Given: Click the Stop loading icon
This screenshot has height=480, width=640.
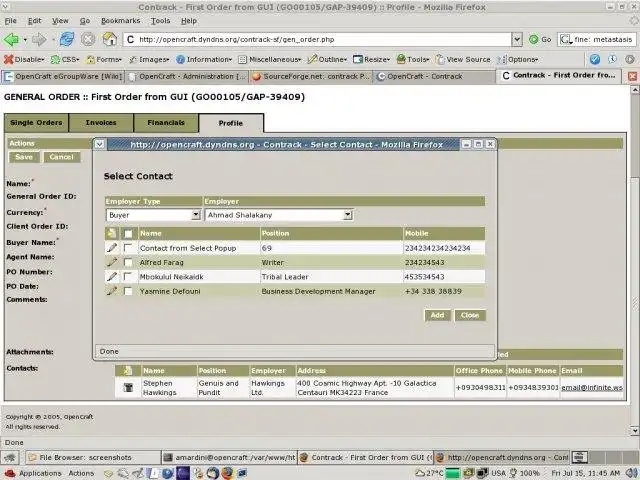Looking at the screenshot, I should (x=88, y=39).
